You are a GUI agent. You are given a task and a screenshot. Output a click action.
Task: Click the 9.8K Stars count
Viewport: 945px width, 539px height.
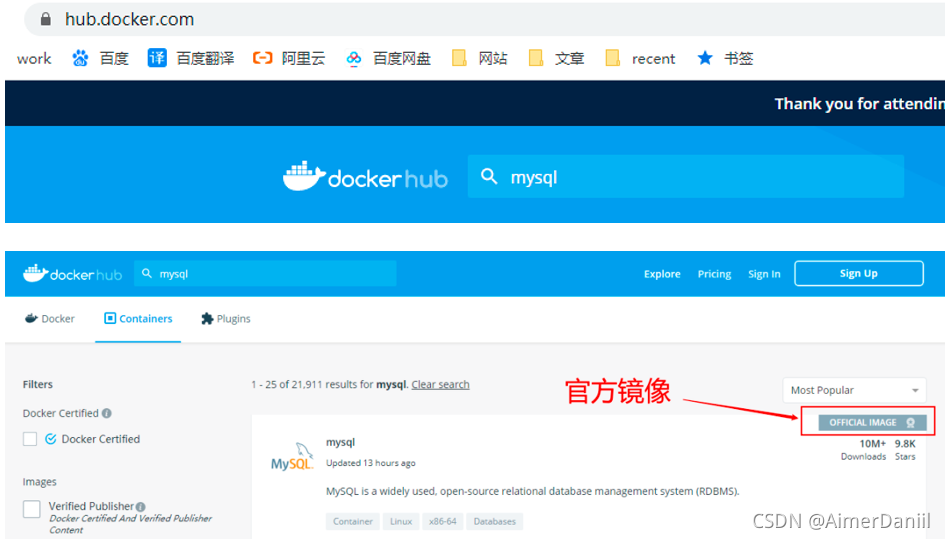(905, 450)
